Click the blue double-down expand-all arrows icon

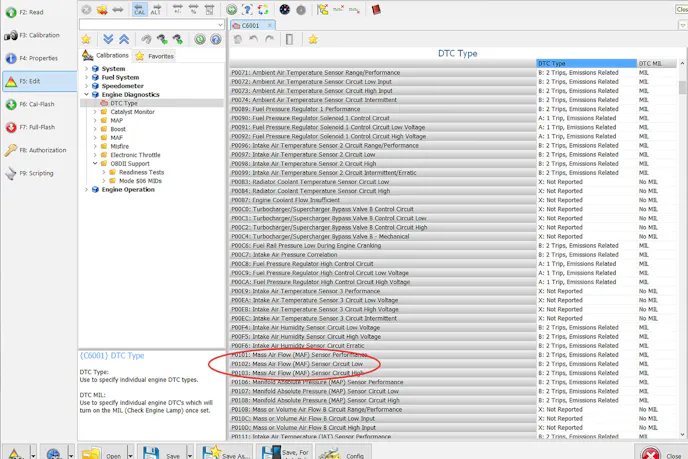pyautogui.click(x=108, y=39)
